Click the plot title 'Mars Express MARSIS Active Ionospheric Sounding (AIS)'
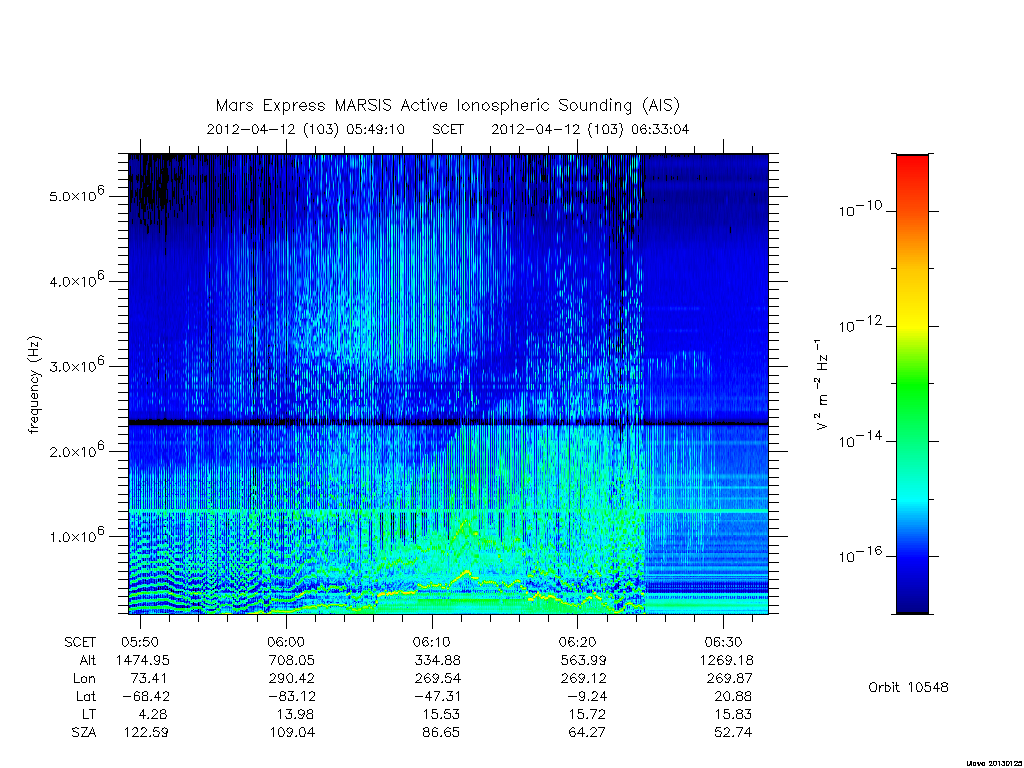 447,105
